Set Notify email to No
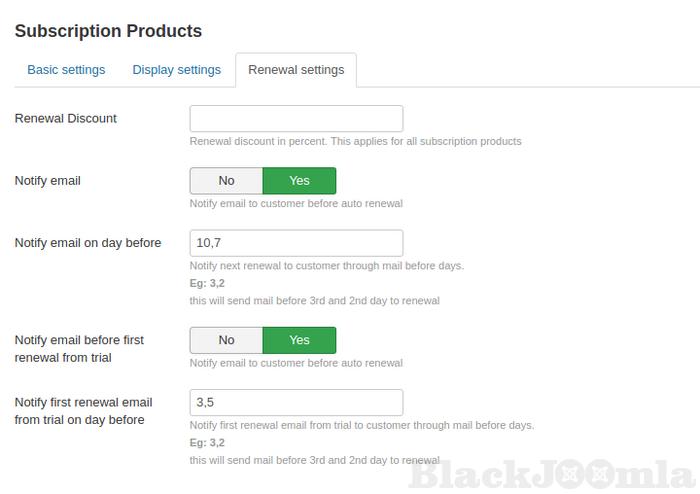 226,181
